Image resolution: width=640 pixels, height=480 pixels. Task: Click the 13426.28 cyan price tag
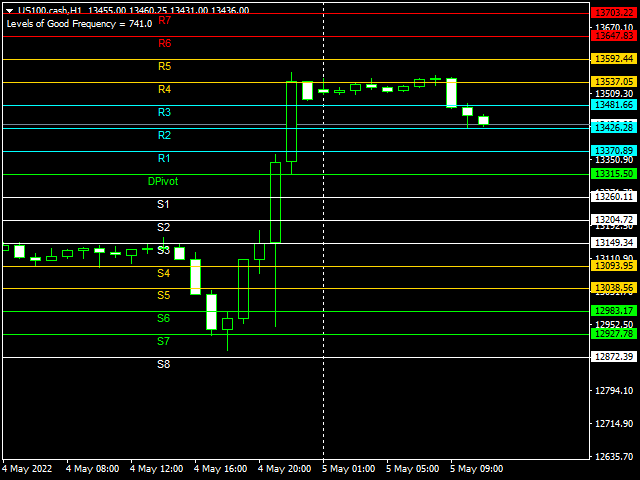[x=614, y=128]
